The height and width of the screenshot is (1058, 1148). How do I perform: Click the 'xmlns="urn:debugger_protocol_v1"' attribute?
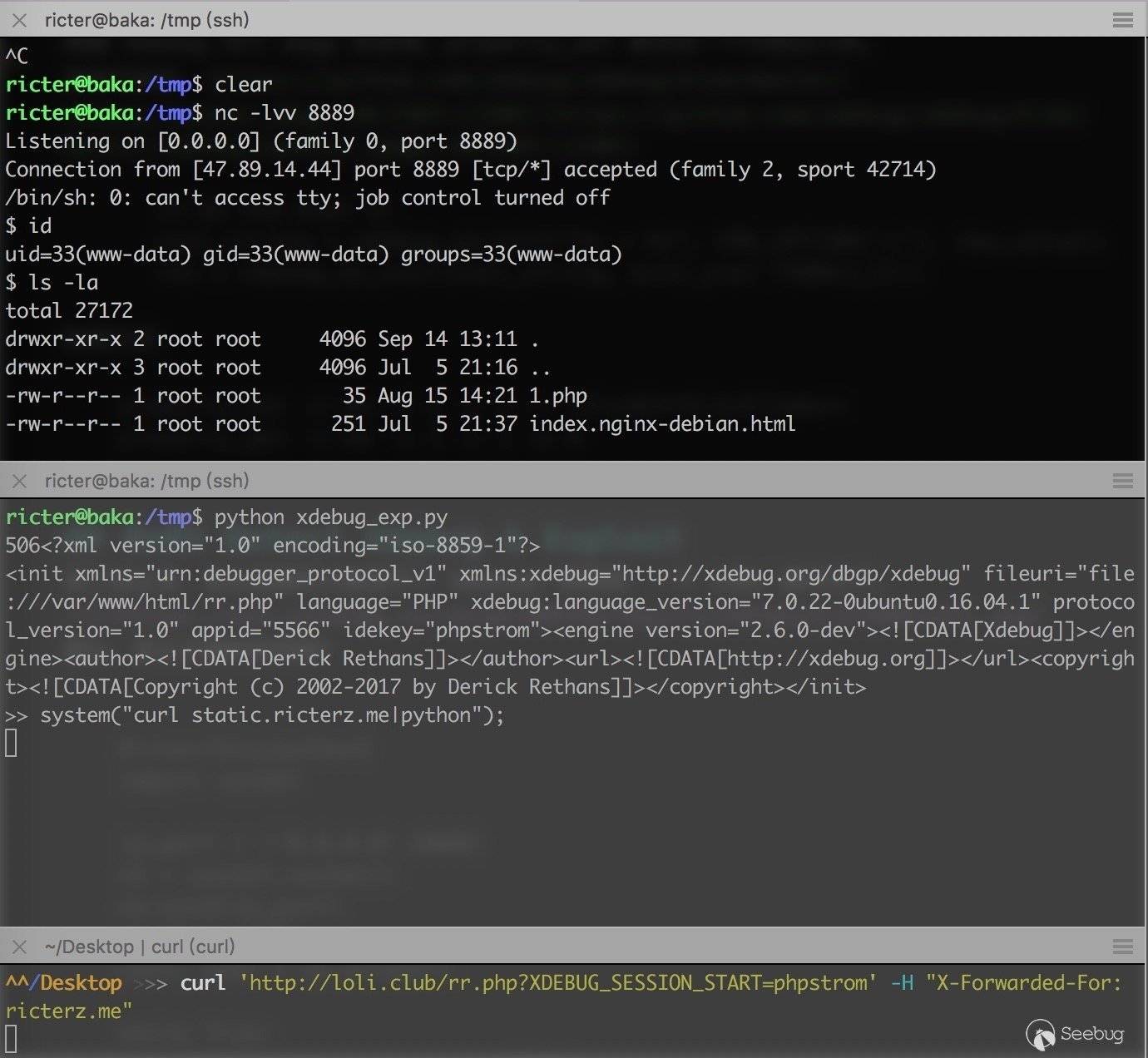(261, 573)
